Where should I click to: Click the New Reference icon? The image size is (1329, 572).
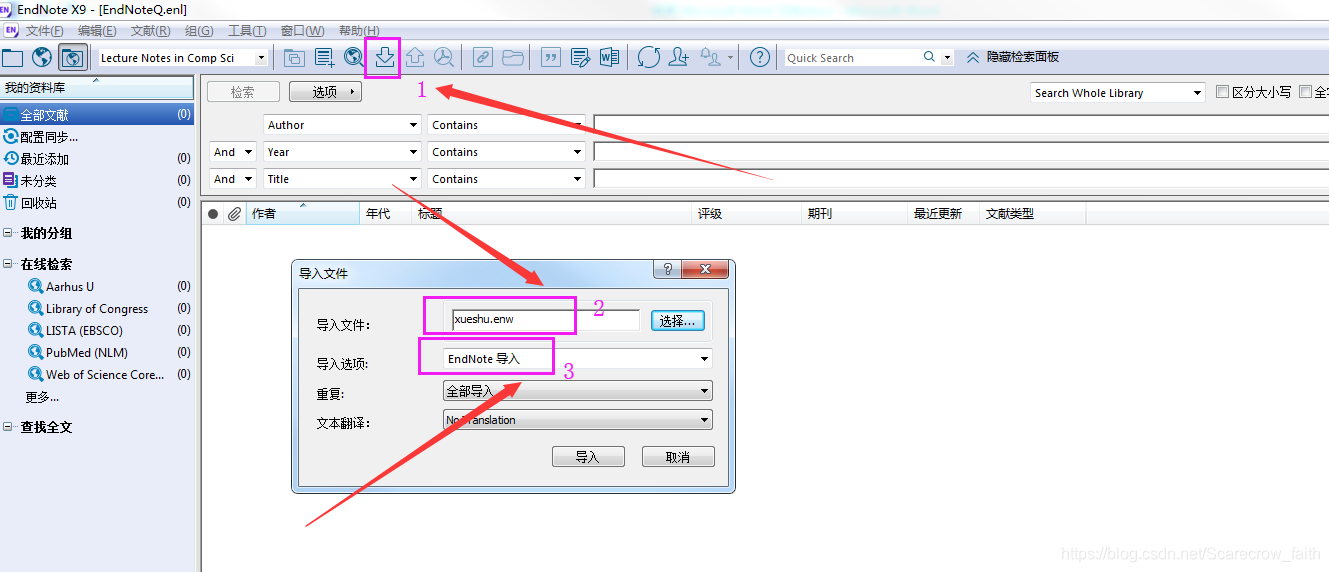[324, 58]
